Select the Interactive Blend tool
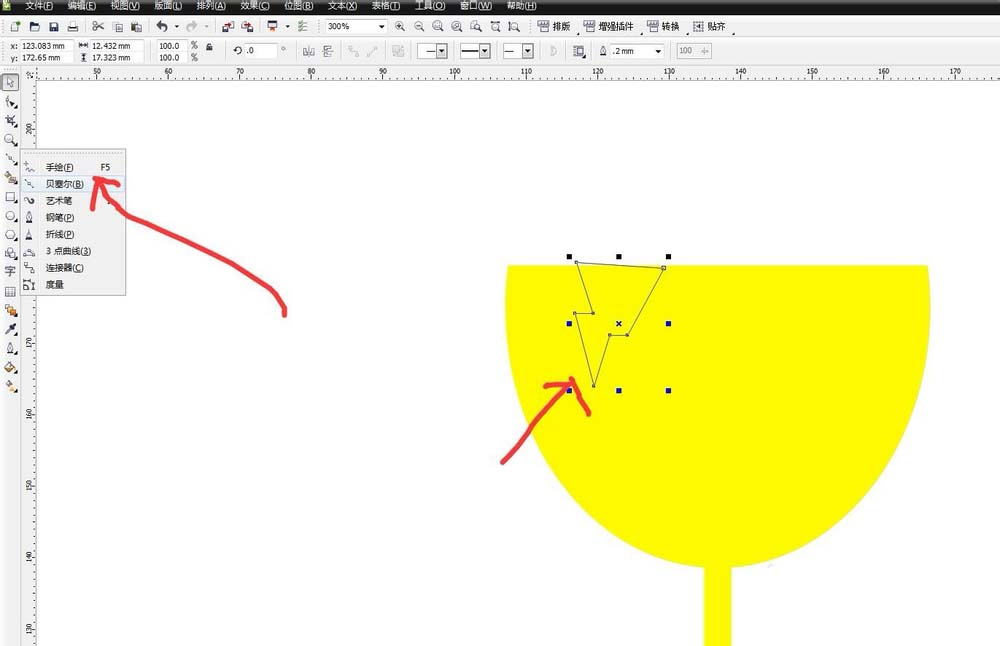This screenshot has width=1000, height=646. [x=10, y=311]
